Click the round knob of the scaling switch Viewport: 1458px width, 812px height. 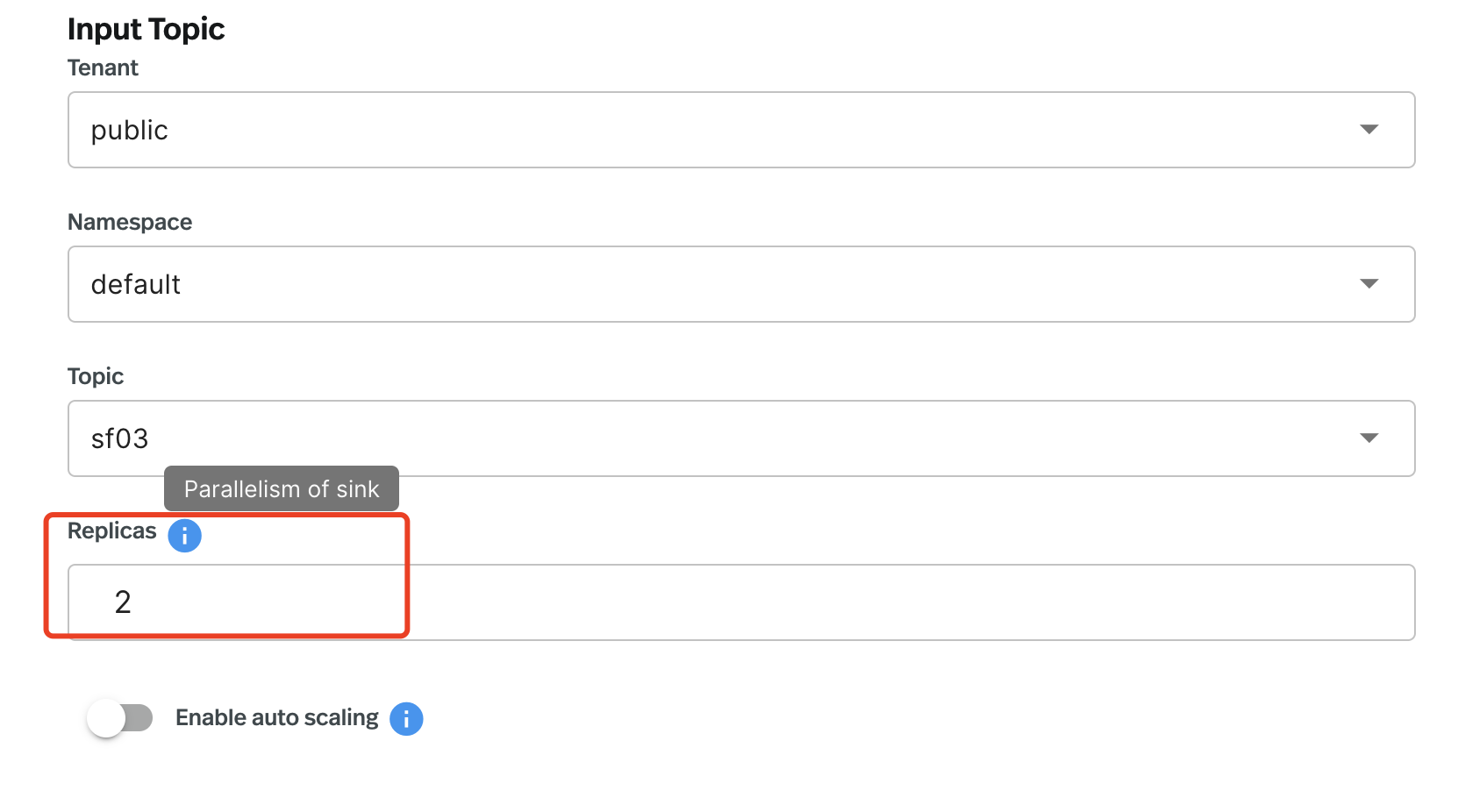point(110,717)
